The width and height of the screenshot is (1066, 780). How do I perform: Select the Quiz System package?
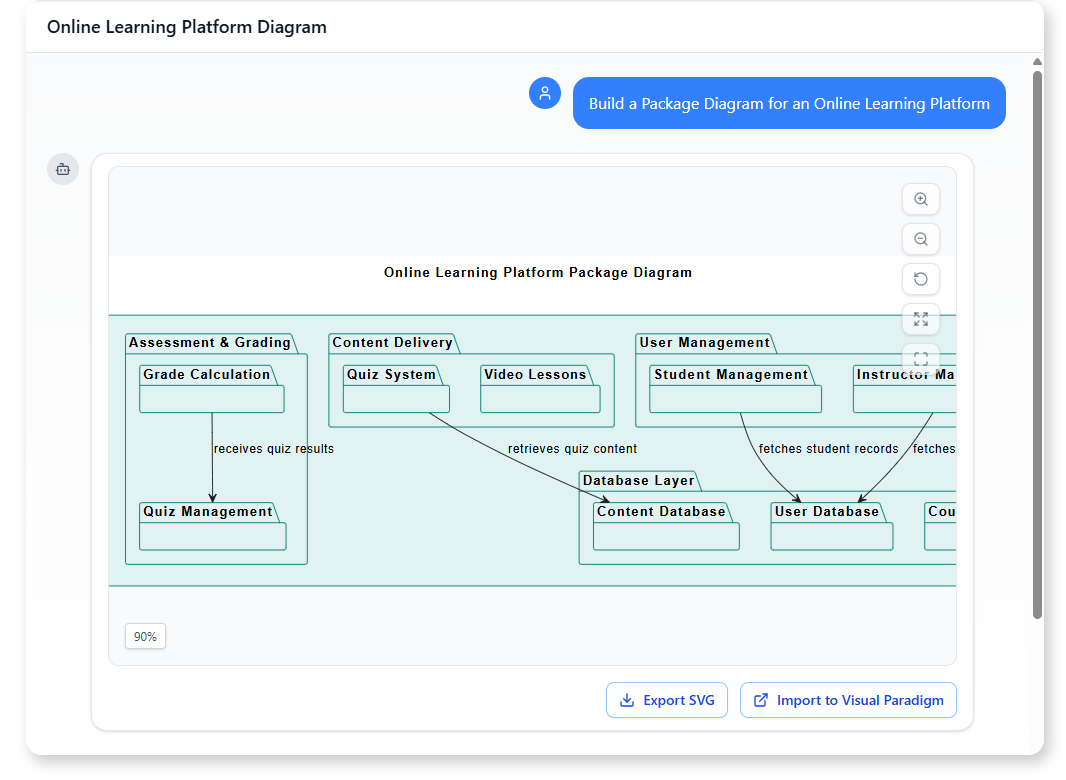396,390
